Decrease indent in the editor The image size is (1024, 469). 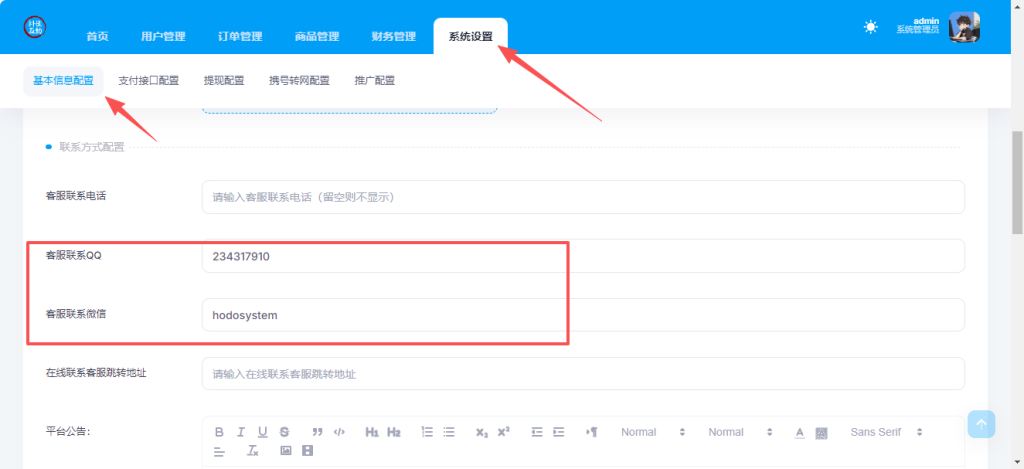click(537, 432)
